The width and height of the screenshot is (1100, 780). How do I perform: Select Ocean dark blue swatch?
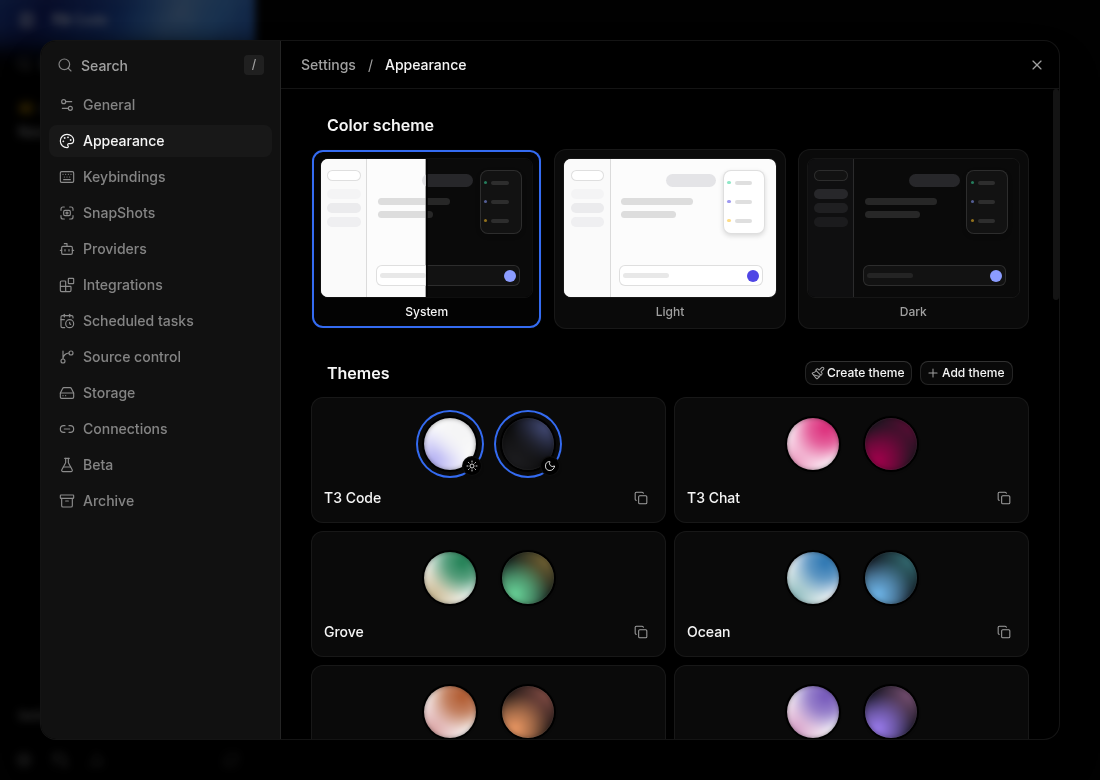[x=891, y=578]
